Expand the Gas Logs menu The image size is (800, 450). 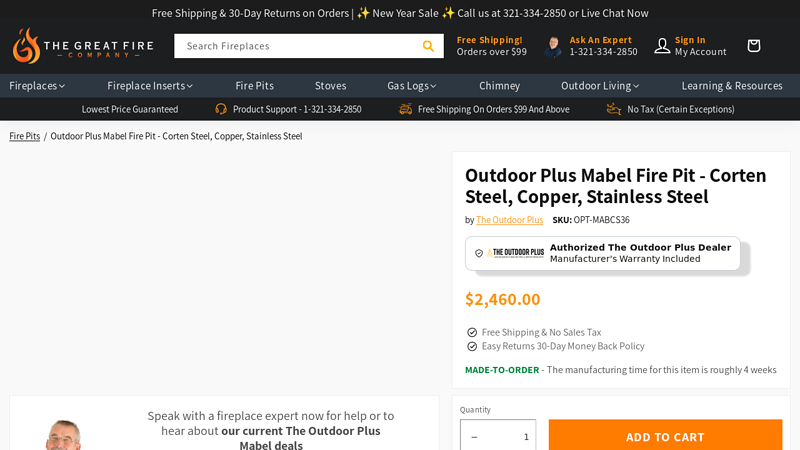point(411,86)
